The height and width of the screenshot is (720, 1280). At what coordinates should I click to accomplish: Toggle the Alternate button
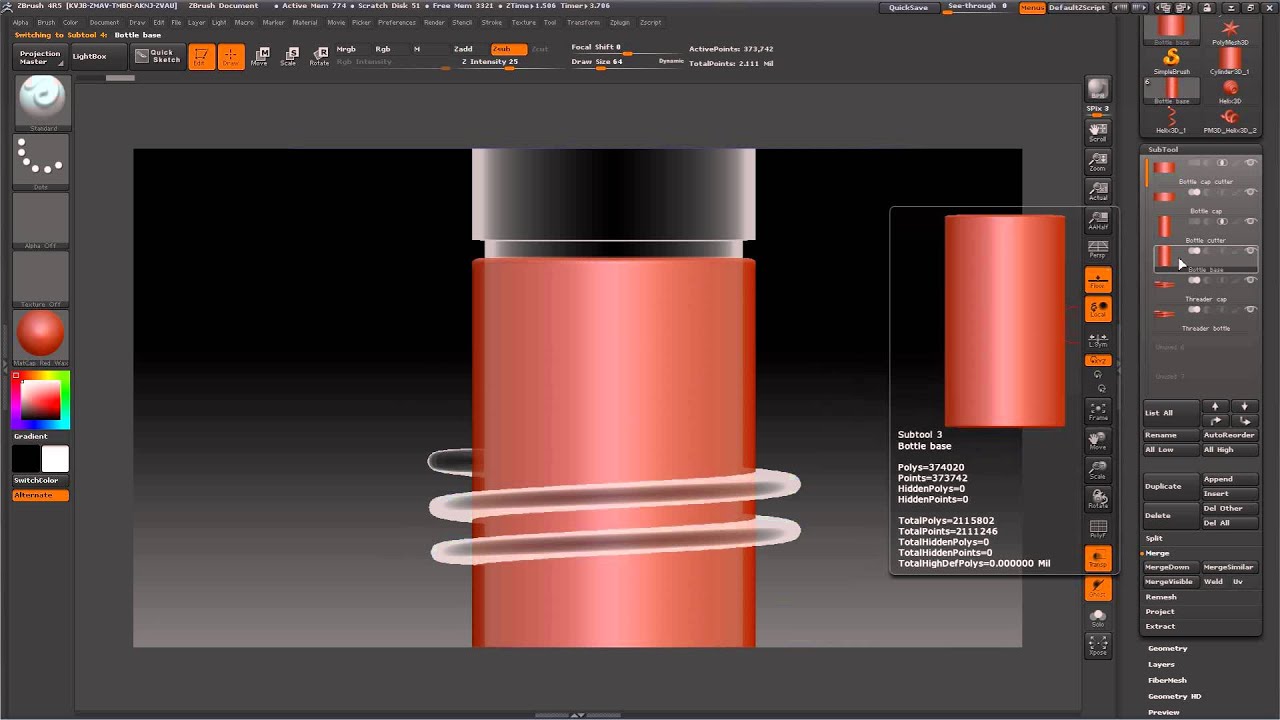(x=41, y=495)
